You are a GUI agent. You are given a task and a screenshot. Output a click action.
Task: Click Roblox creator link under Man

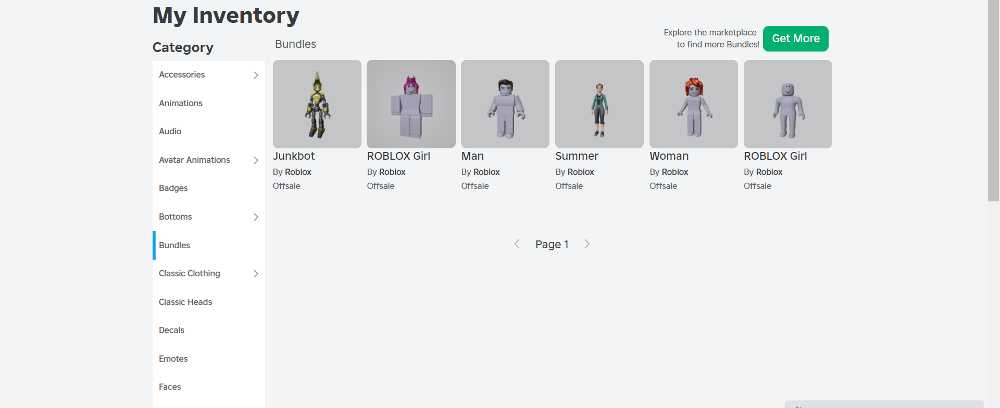pos(487,172)
